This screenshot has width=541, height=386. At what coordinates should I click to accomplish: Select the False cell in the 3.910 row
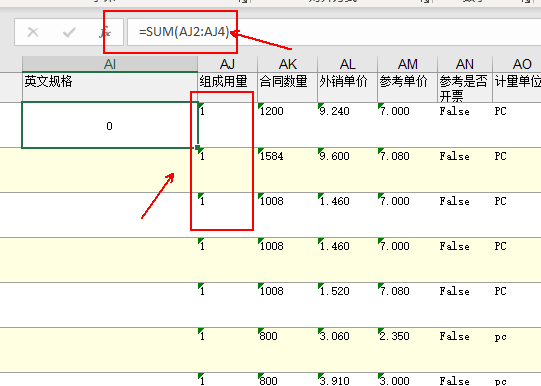click(465, 379)
